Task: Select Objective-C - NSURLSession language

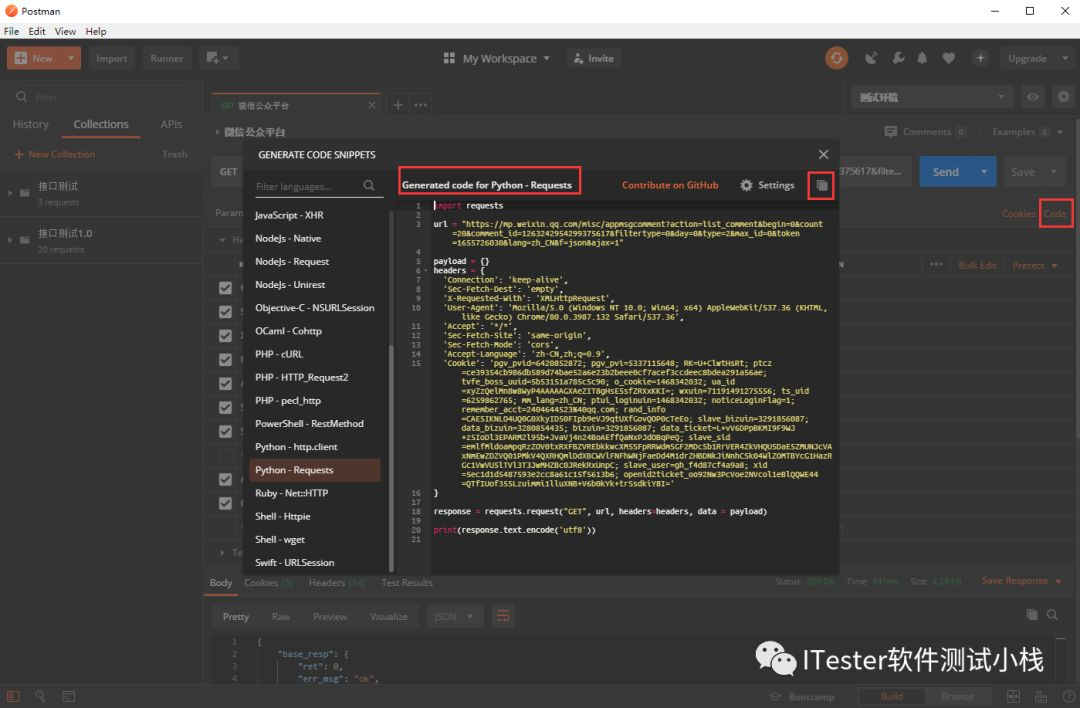Action: click(x=315, y=308)
